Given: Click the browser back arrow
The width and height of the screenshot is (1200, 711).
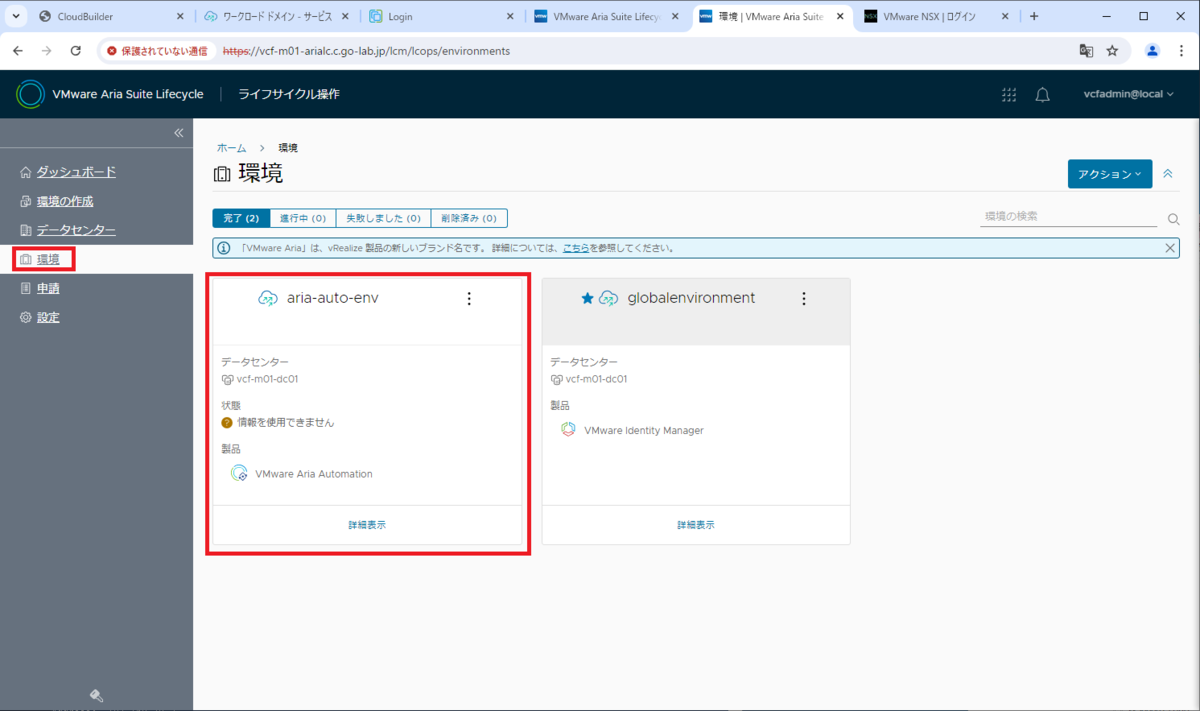Looking at the screenshot, I should (x=17, y=51).
